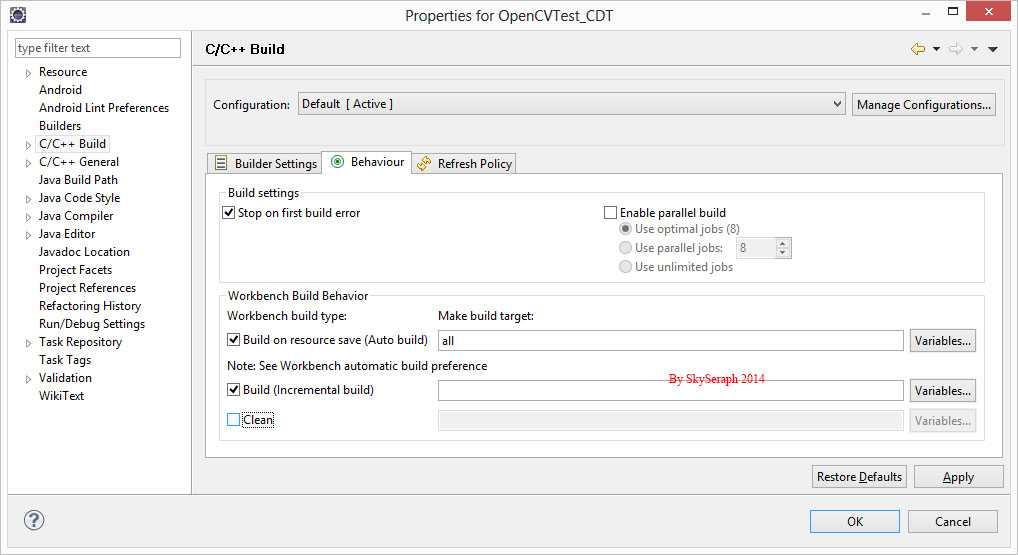Image resolution: width=1018 pixels, height=555 pixels.
Task: Click the back navigation arrow icon
Action: 917,49
